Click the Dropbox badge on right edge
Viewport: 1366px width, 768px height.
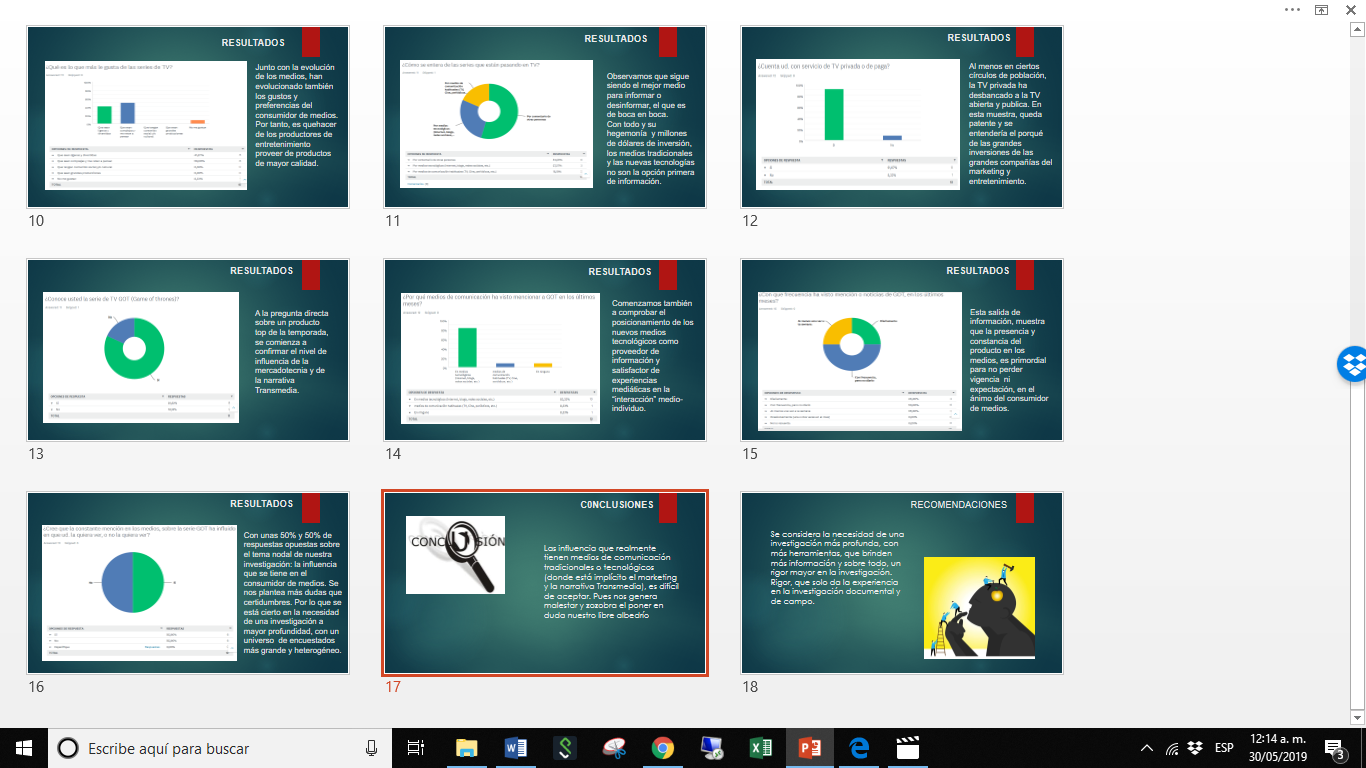pos(1352,364)
